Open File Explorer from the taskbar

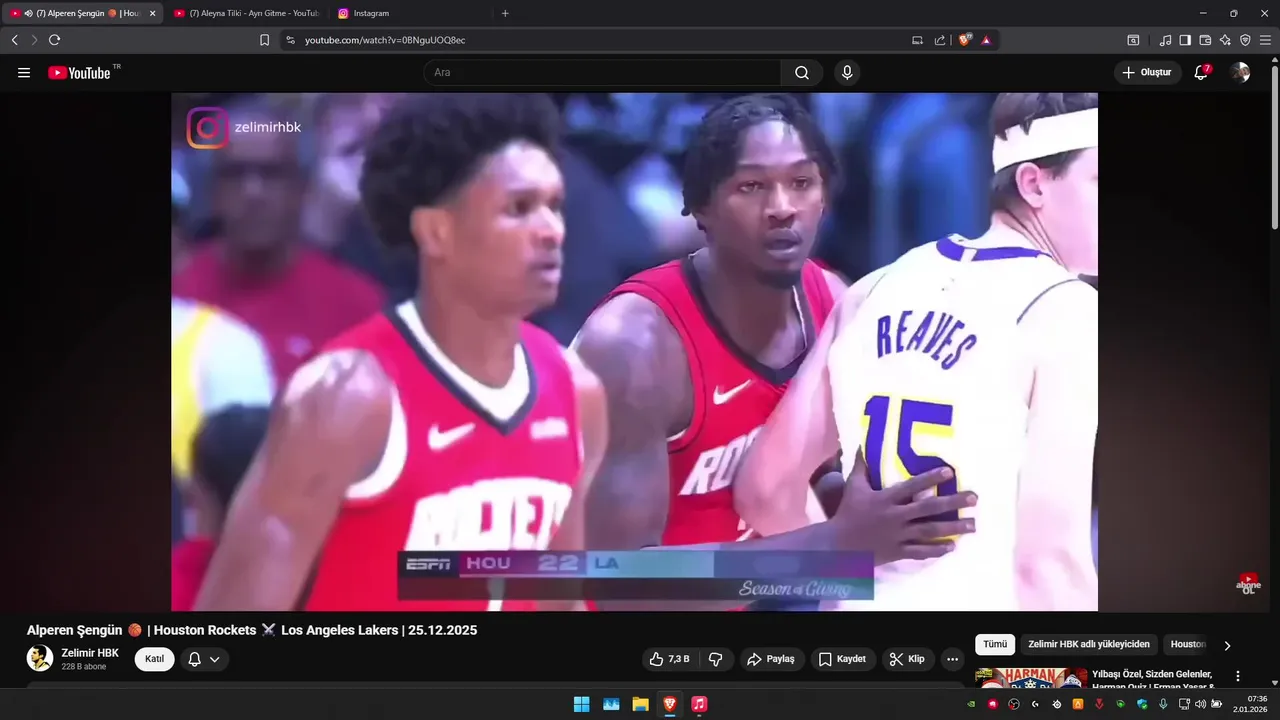coord(640,704)
